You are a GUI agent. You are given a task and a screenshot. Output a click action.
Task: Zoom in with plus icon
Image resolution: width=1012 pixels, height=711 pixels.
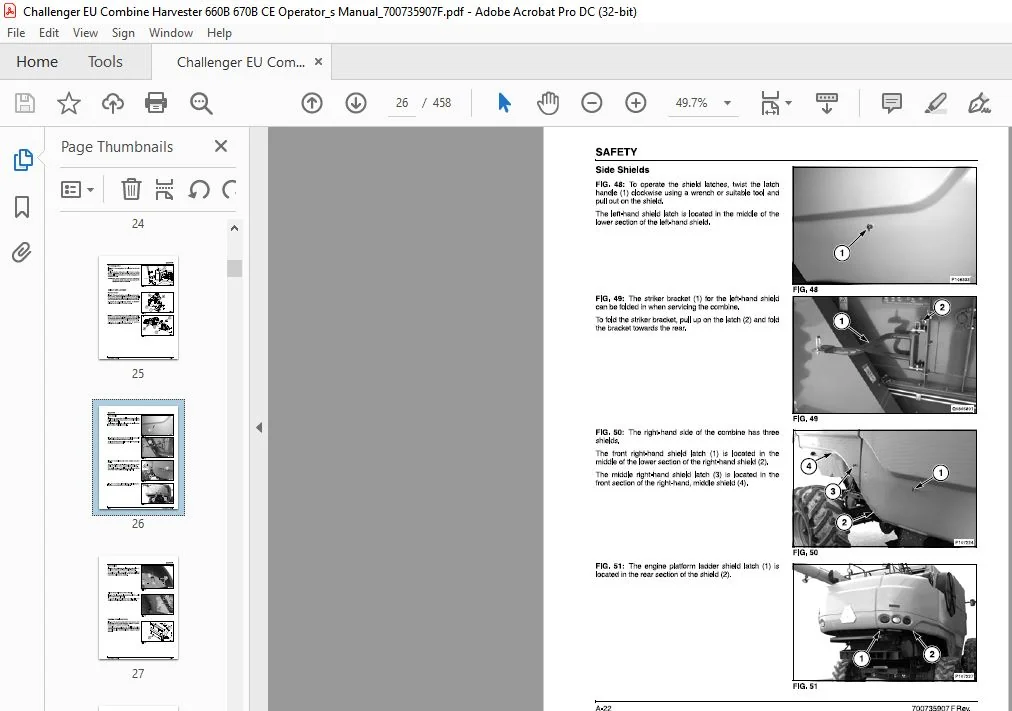tap(636, 103)
